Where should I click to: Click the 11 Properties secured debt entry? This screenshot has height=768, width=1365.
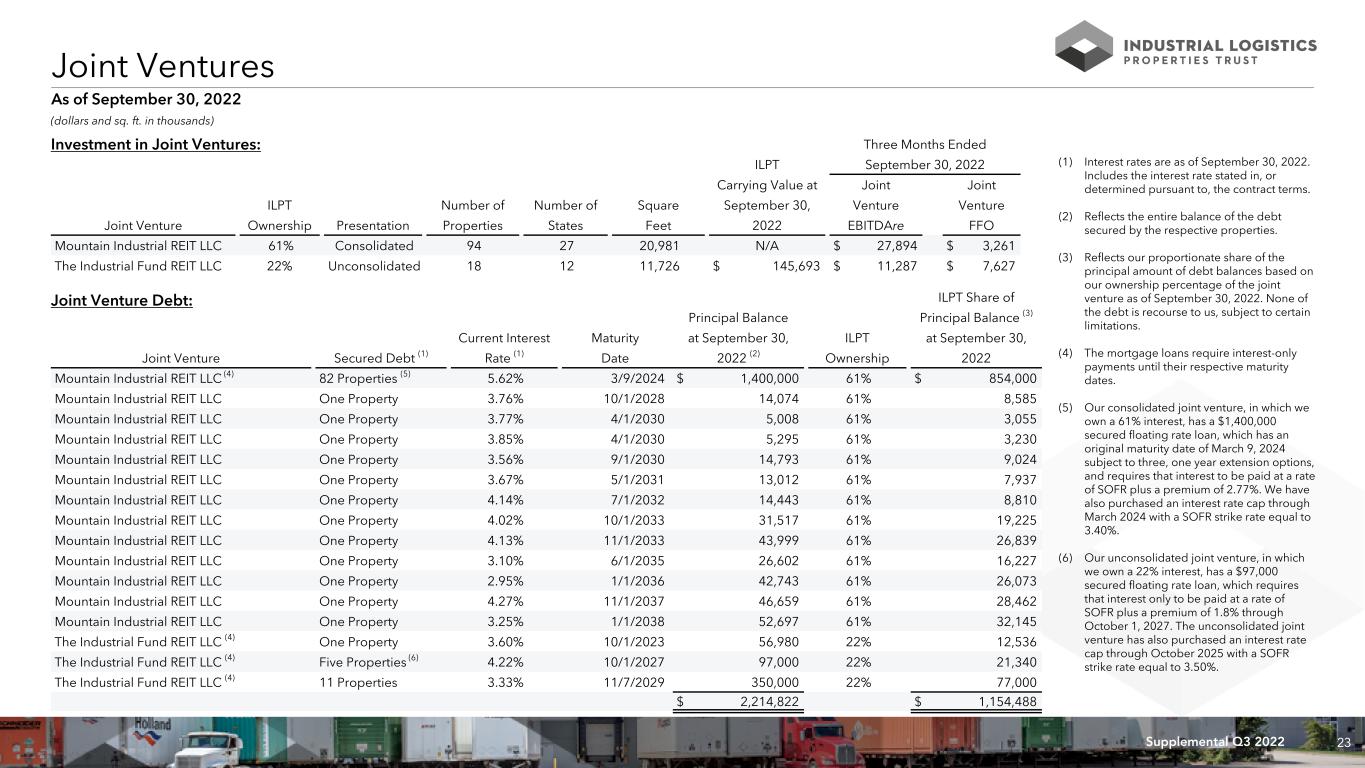coord(358,683)
